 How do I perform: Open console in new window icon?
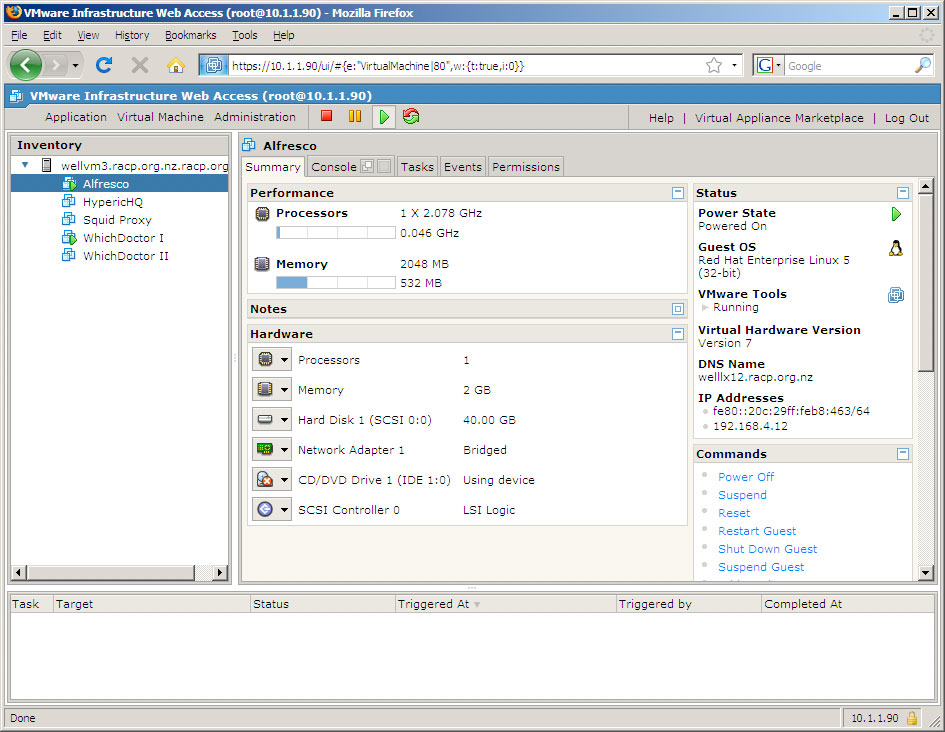367,166
